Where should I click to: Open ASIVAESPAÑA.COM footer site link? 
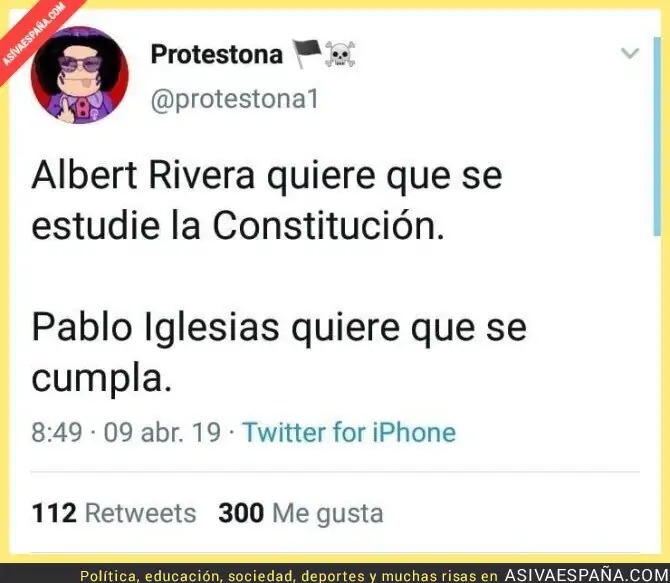587,575
